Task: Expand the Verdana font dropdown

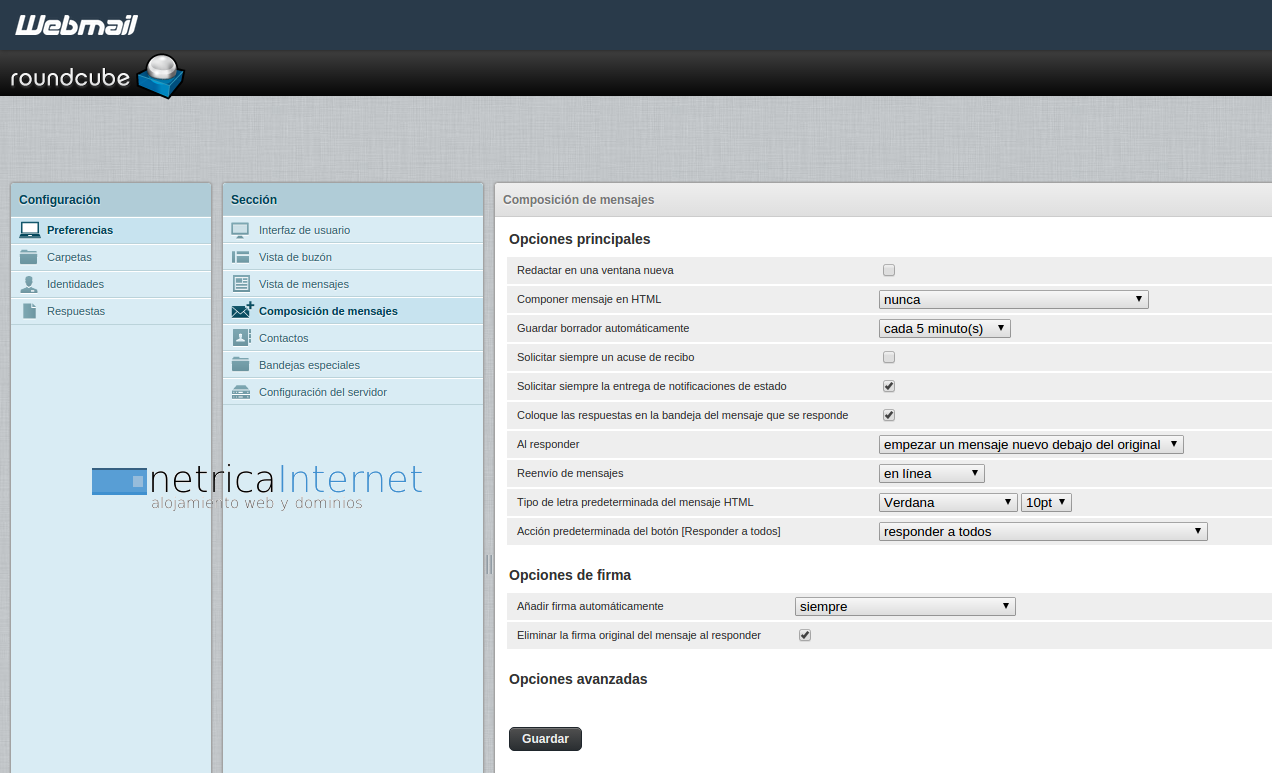Action: pos(948,503)
